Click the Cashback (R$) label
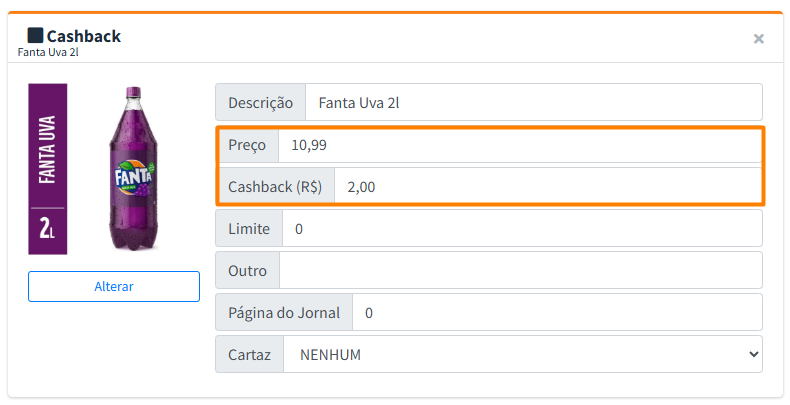Viewport: 790px width, 405px height. tap(275, 186)
